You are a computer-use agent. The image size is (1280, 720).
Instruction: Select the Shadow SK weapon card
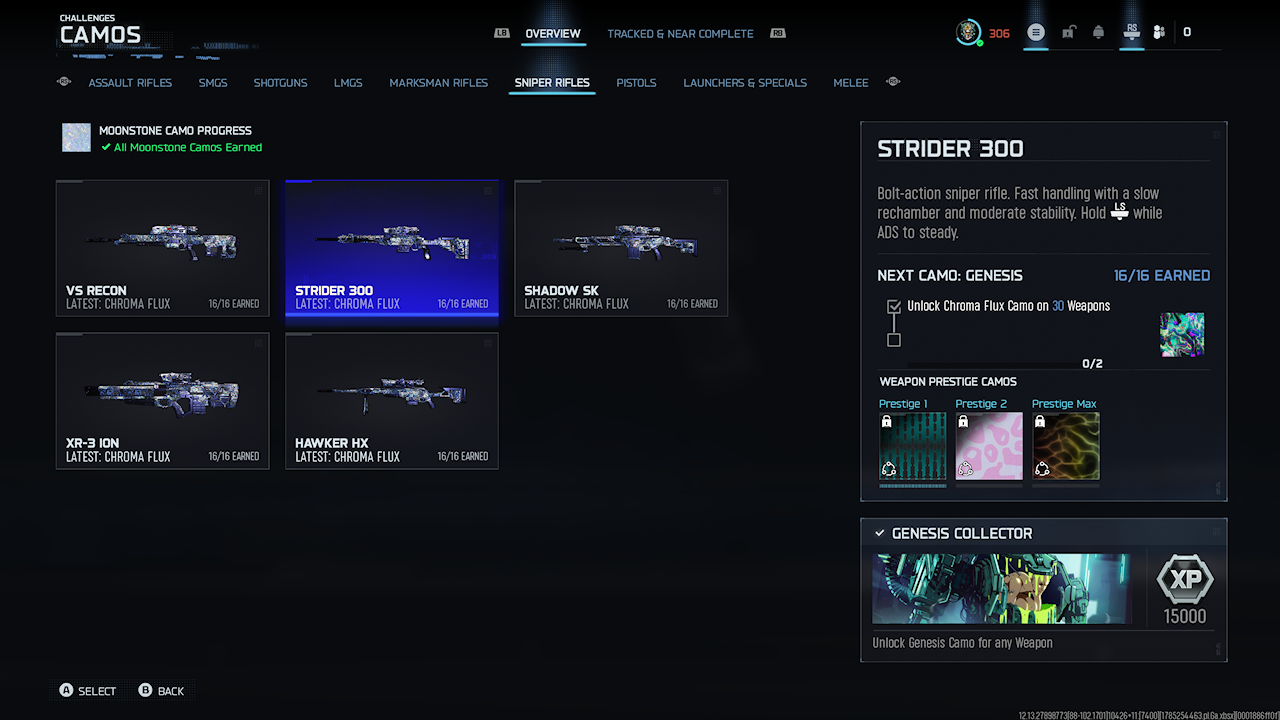point(621,248)
